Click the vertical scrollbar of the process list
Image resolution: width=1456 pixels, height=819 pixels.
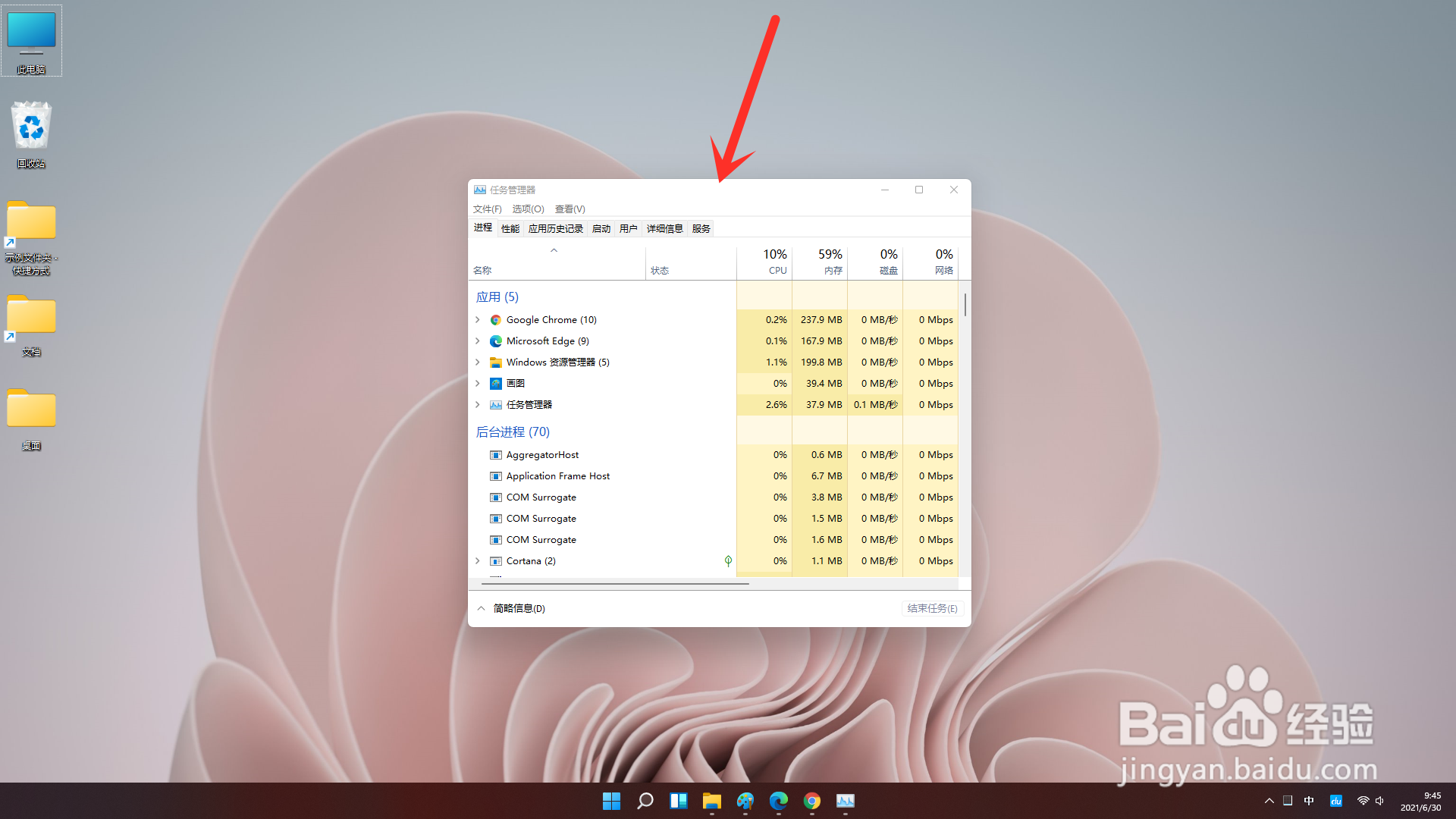coord(965,305)
